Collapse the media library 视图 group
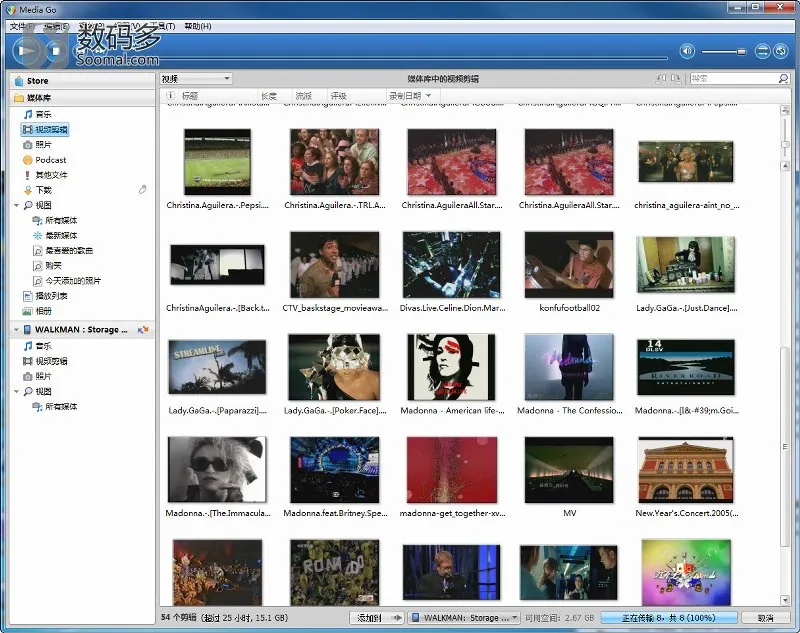Viewport: 800px width, 633px height. point(16,205)
